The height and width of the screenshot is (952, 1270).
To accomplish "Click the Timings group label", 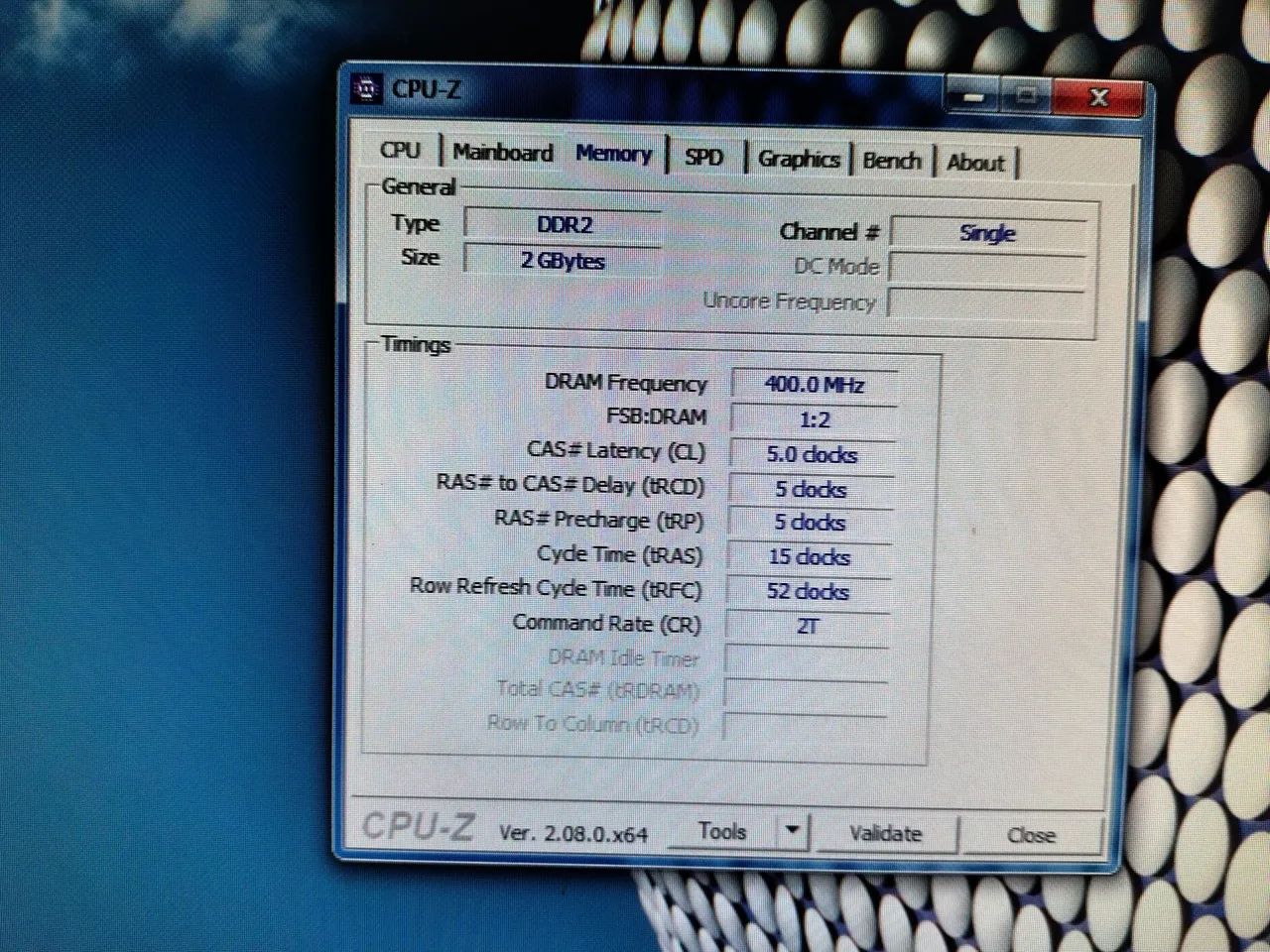I will point(416,345).
